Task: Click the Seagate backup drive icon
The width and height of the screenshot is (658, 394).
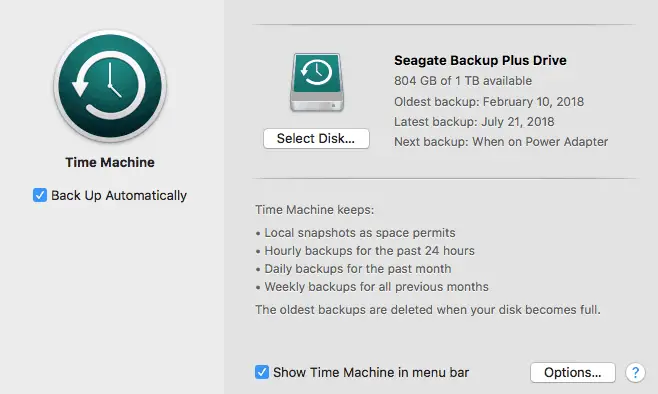Action: (317, 82)
